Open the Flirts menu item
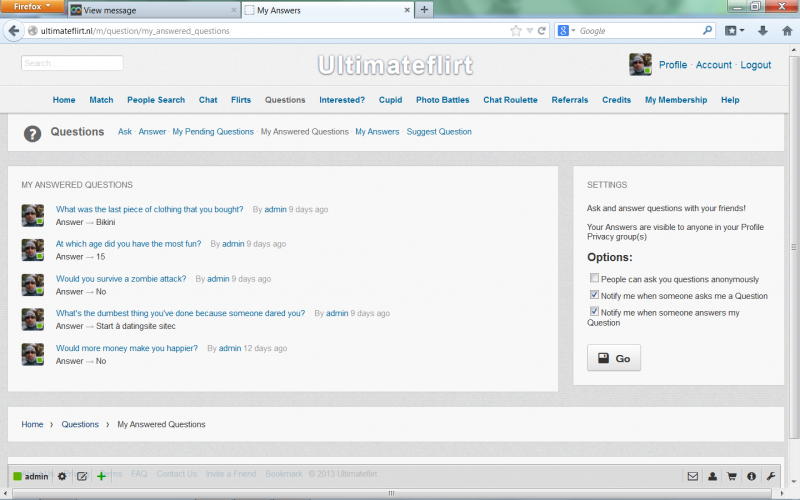800x500 pixels. [x=241, y=100]
